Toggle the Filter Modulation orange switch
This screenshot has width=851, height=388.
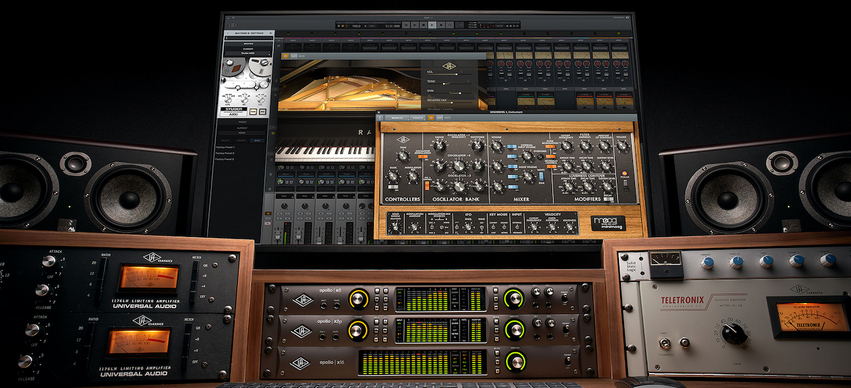550,146
